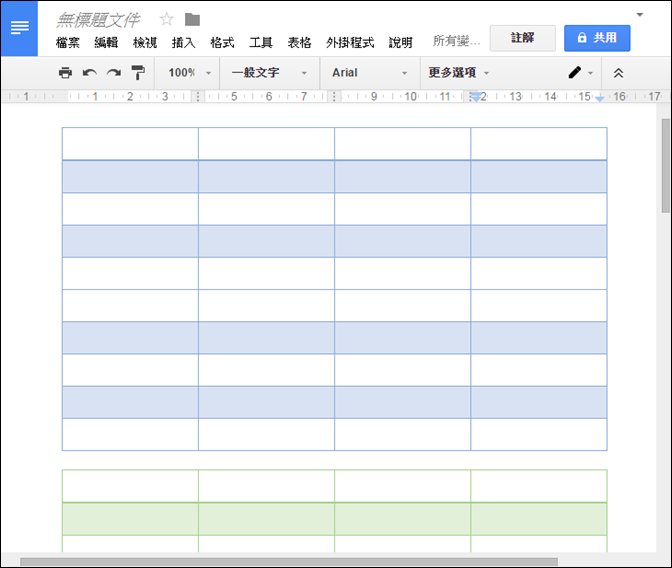This screenshot has width=672, height=568.
Task: Undo the last action
Action: (90, 73)
